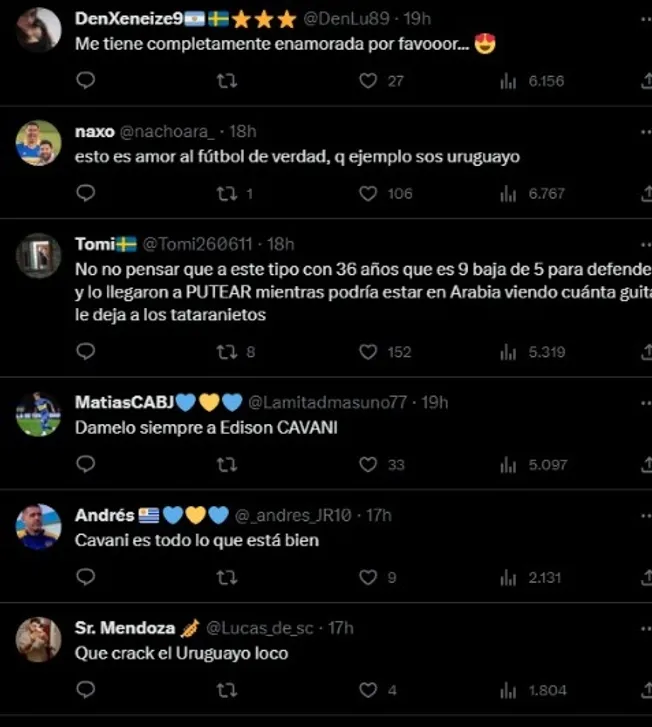Reply to Tomi's tweet about Arabia
This screenshot has height=727, width=652.
pyautogui.click(x=85, y=351)
